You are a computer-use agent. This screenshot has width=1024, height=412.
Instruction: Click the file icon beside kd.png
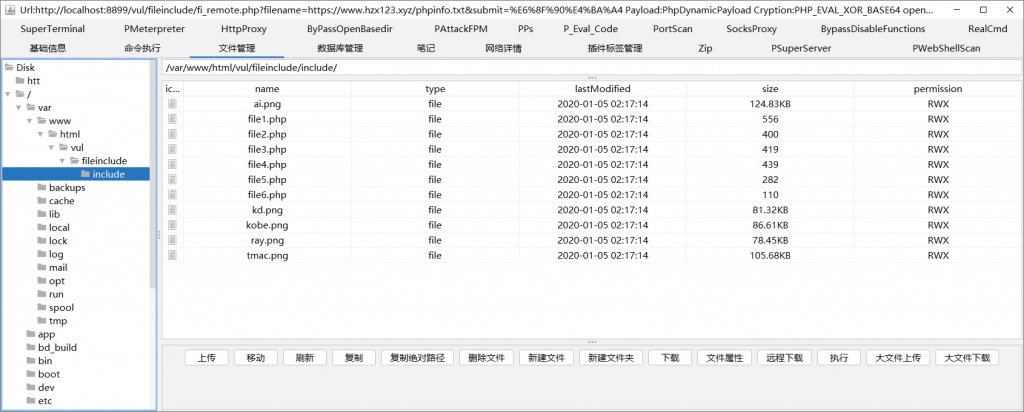[173, 210]
